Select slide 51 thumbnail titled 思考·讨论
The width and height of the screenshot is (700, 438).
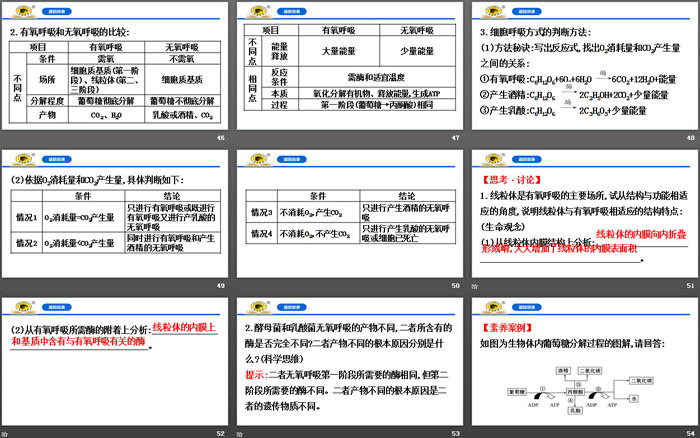584,213
